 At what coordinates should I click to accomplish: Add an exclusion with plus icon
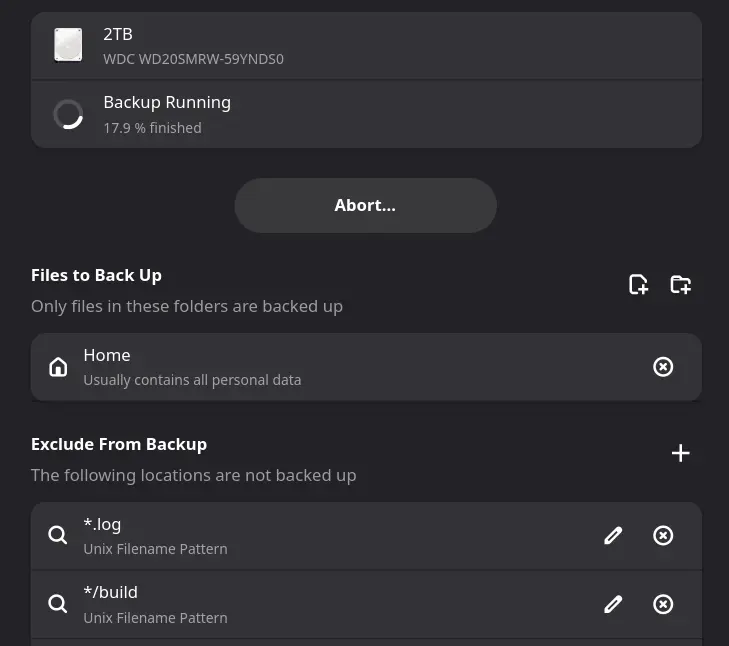pos(680,453)
